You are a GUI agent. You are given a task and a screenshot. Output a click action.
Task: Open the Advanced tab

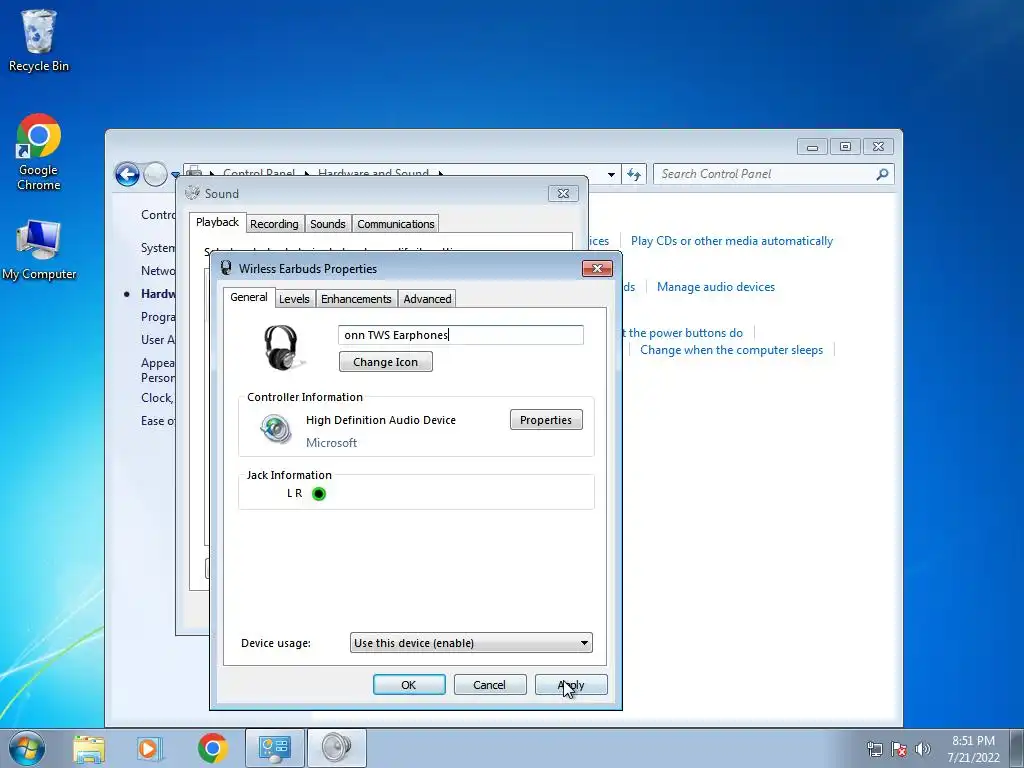(x=427, y=299)
